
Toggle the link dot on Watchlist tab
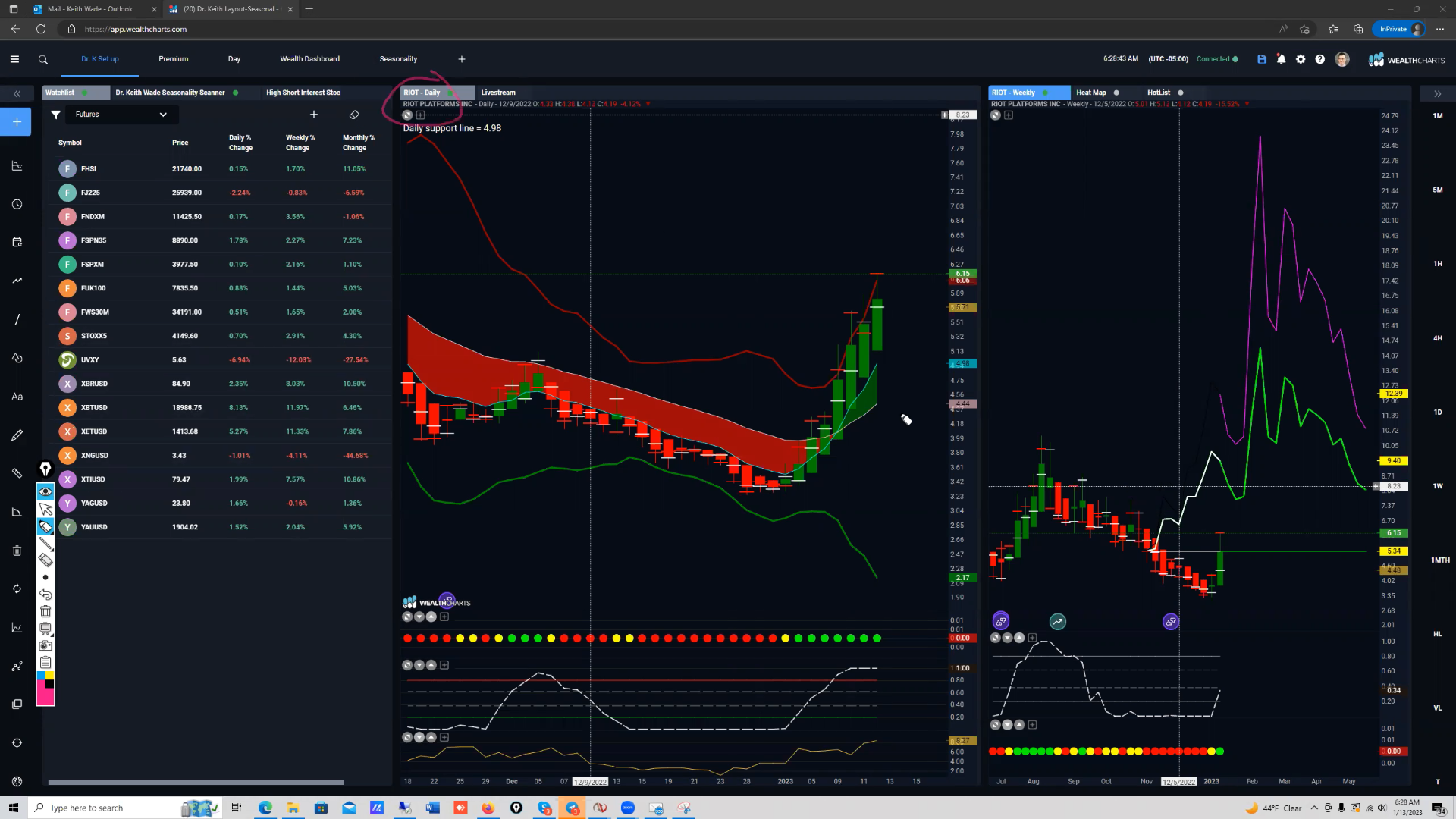tap(84, 93)
